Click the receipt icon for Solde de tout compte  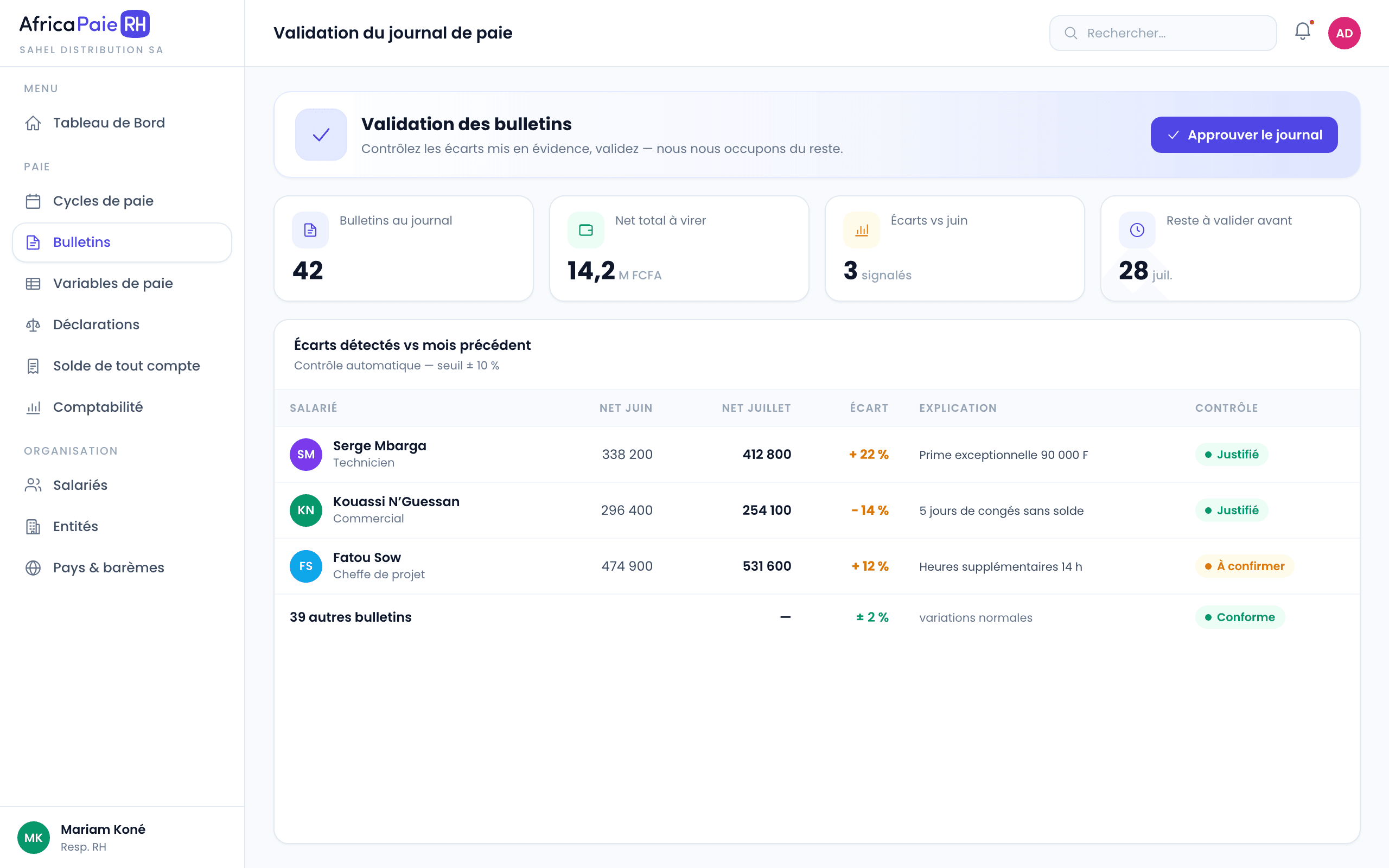pyautogui.click(x=33, y=366)
